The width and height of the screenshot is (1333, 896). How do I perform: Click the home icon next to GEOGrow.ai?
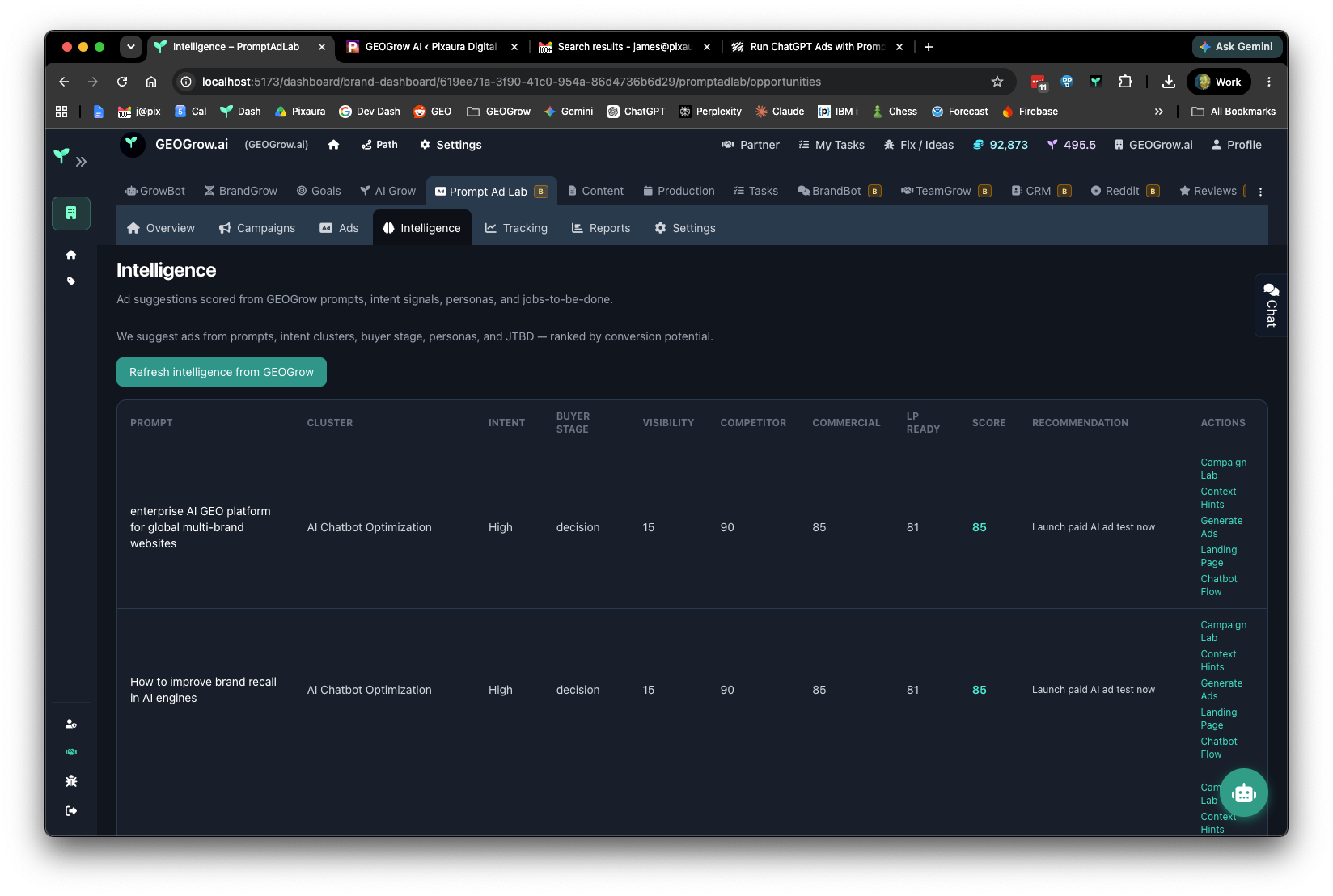[x=334, y=145]
